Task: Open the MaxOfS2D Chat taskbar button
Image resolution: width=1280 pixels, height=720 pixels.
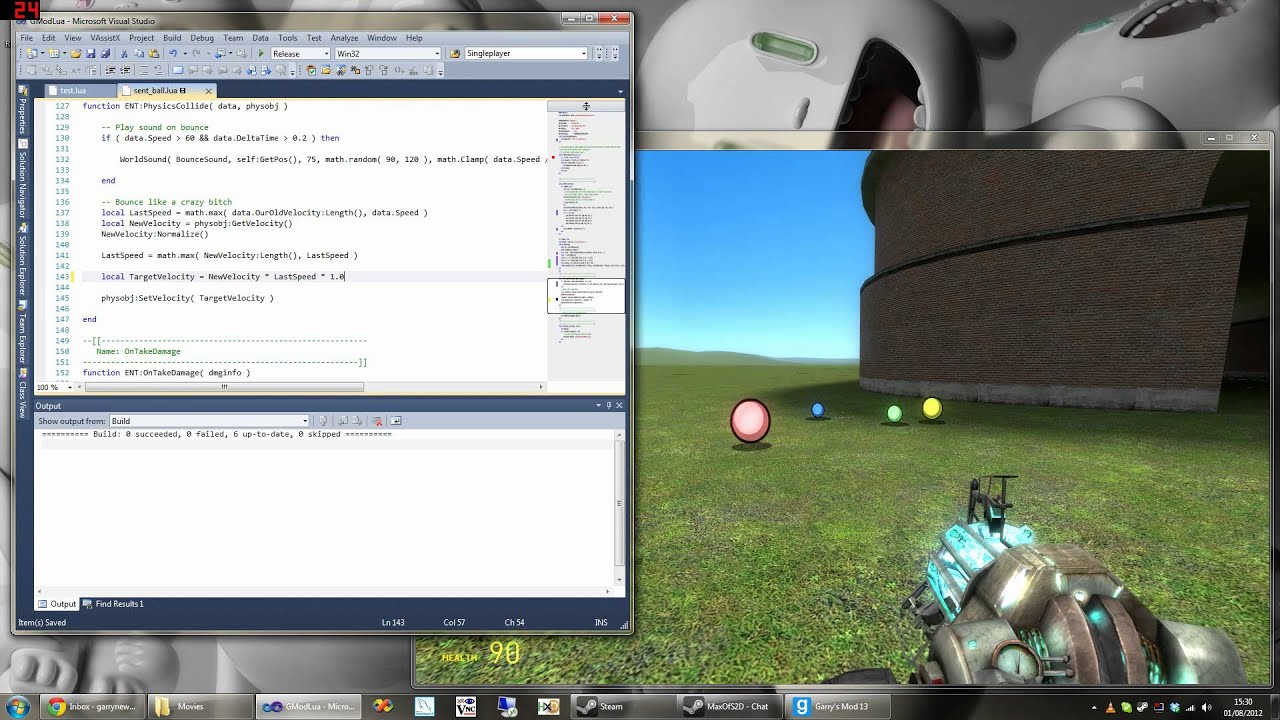Action: click(x=728, y=706)
